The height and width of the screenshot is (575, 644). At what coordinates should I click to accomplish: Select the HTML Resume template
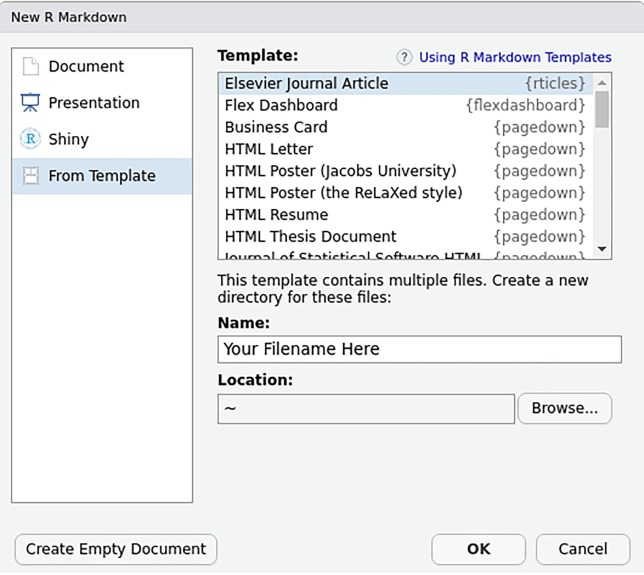[x=405, y=215]
